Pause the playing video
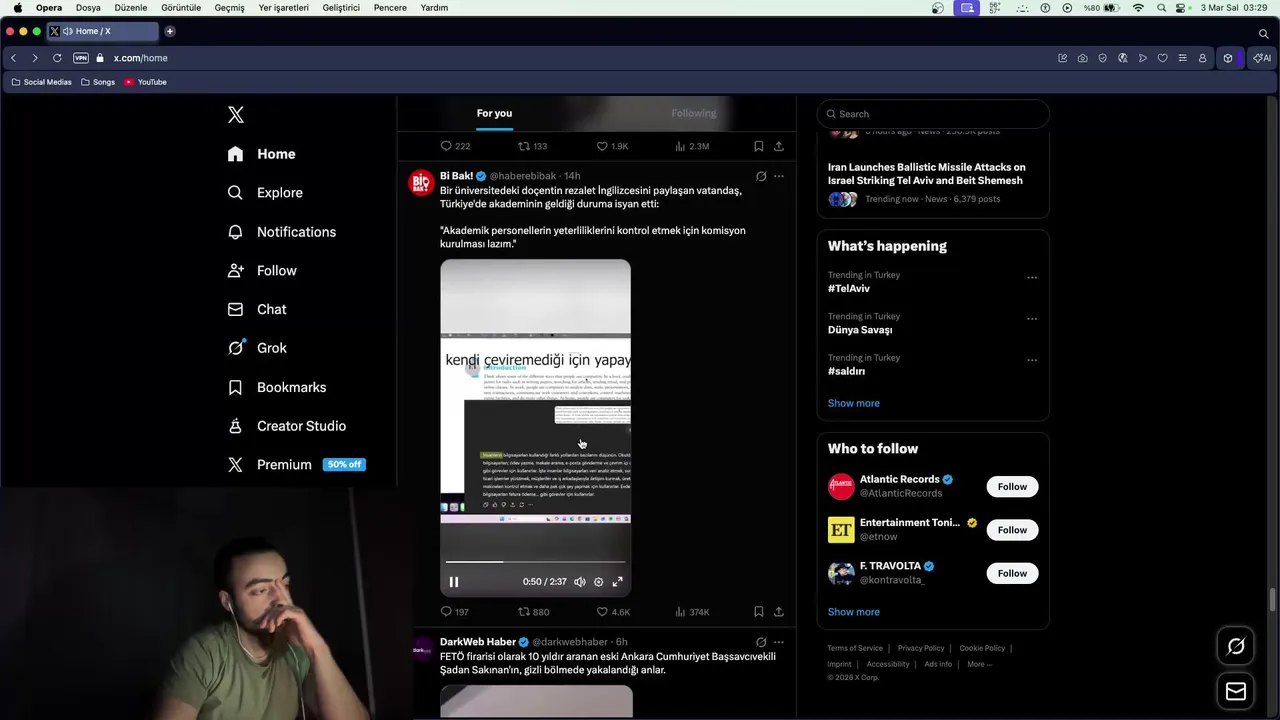The image size is (1280, 720). coord(454,582)
